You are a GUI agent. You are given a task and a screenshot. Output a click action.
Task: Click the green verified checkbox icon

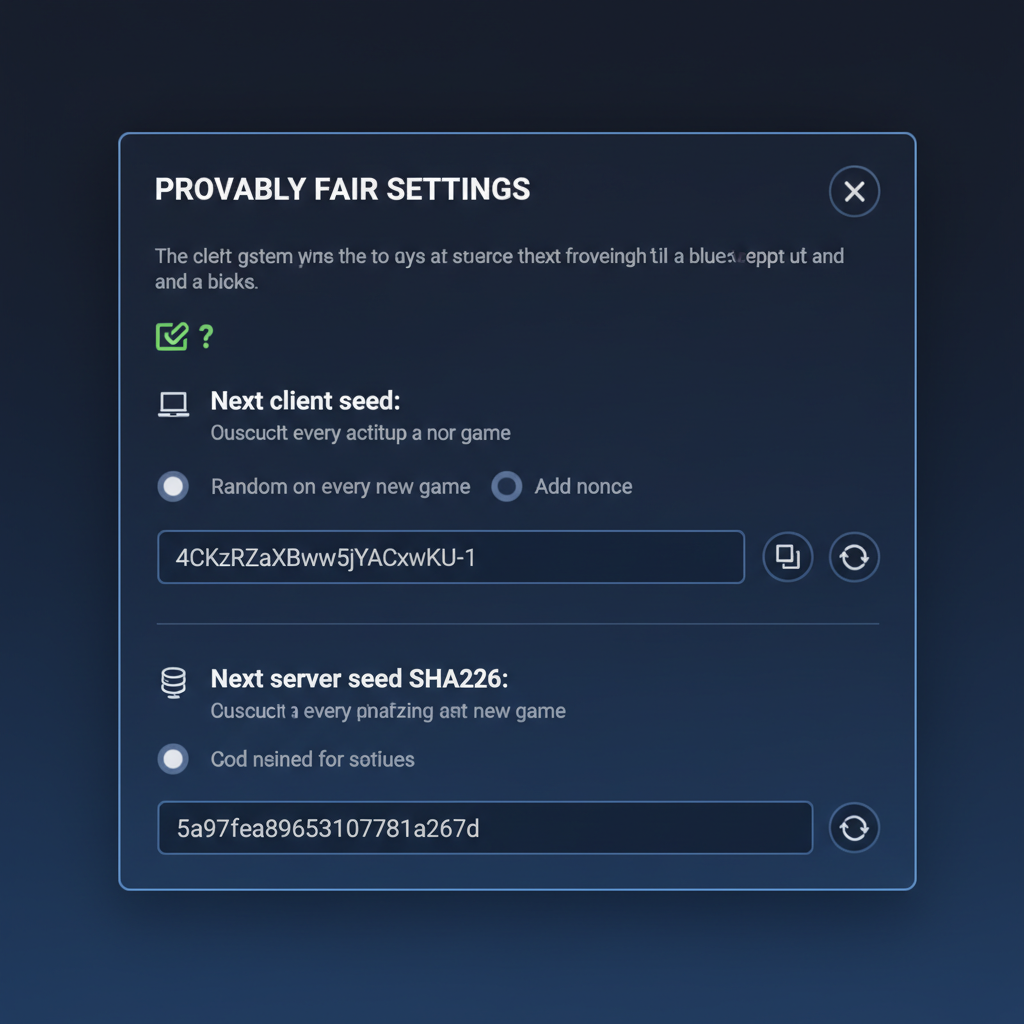tap(170, 336)
